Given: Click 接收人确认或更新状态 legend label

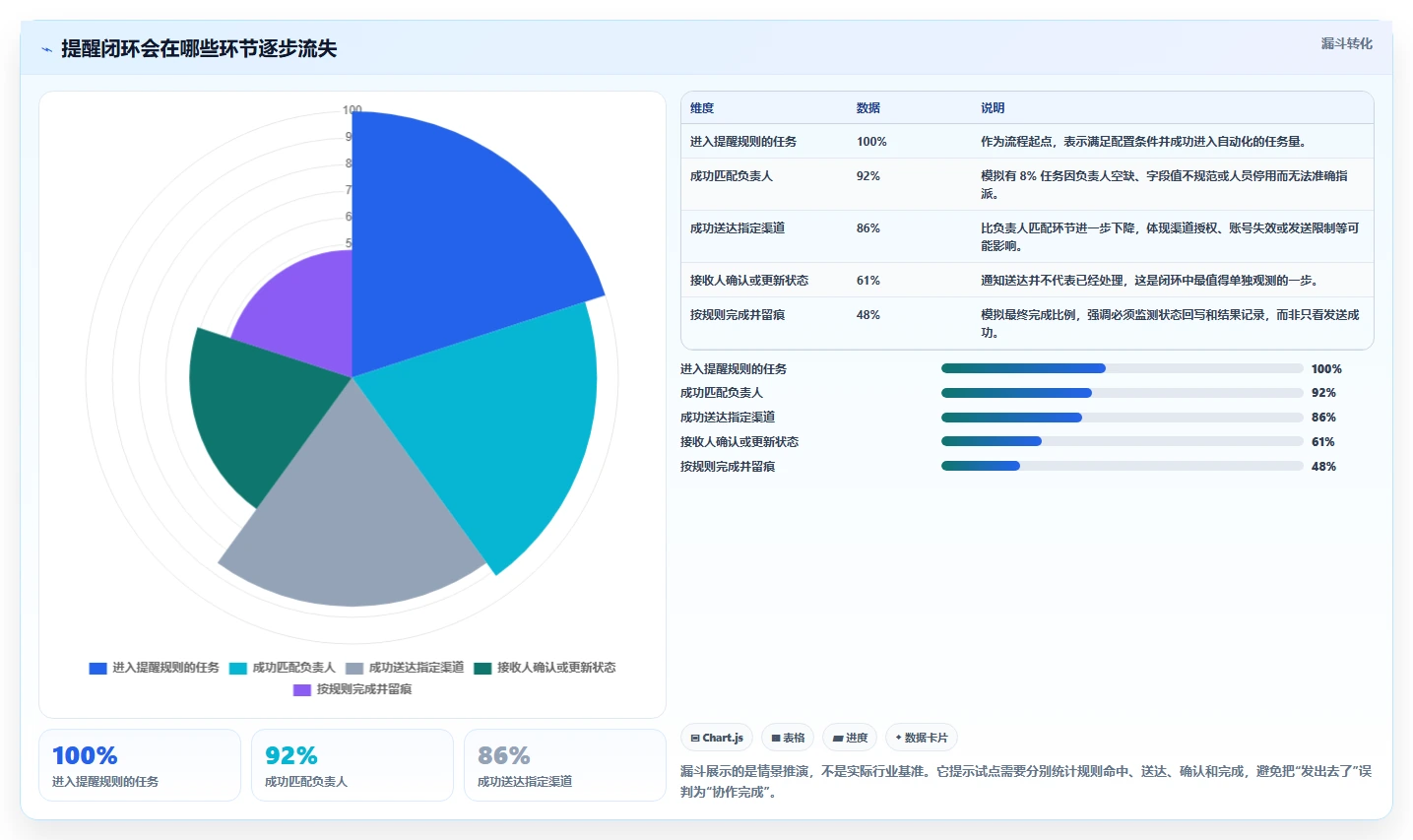Looking at the screenshot, I should [556, 668].
